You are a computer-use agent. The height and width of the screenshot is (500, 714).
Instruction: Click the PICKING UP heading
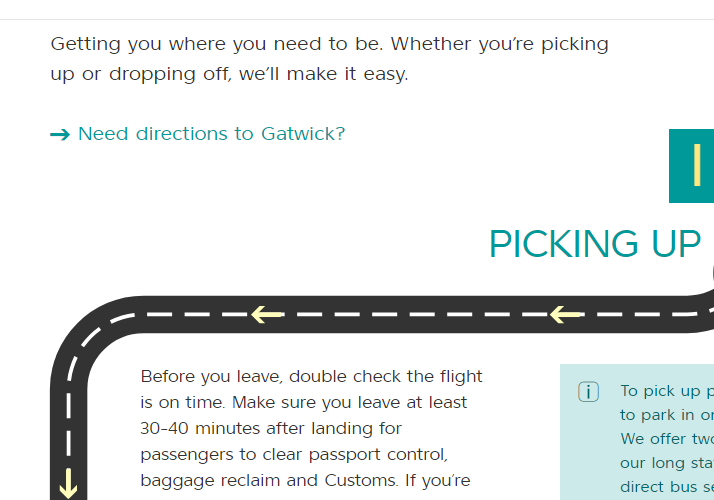click(594, 244)
